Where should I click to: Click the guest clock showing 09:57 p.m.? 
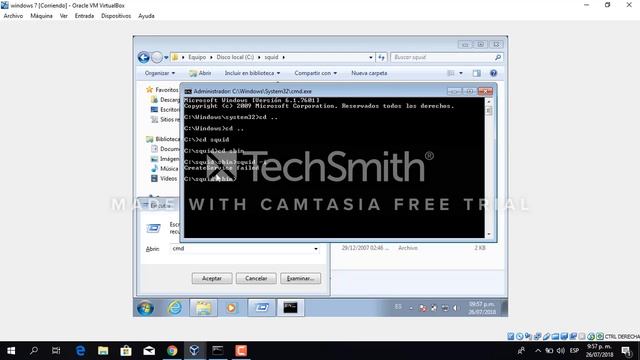point(482,308)
